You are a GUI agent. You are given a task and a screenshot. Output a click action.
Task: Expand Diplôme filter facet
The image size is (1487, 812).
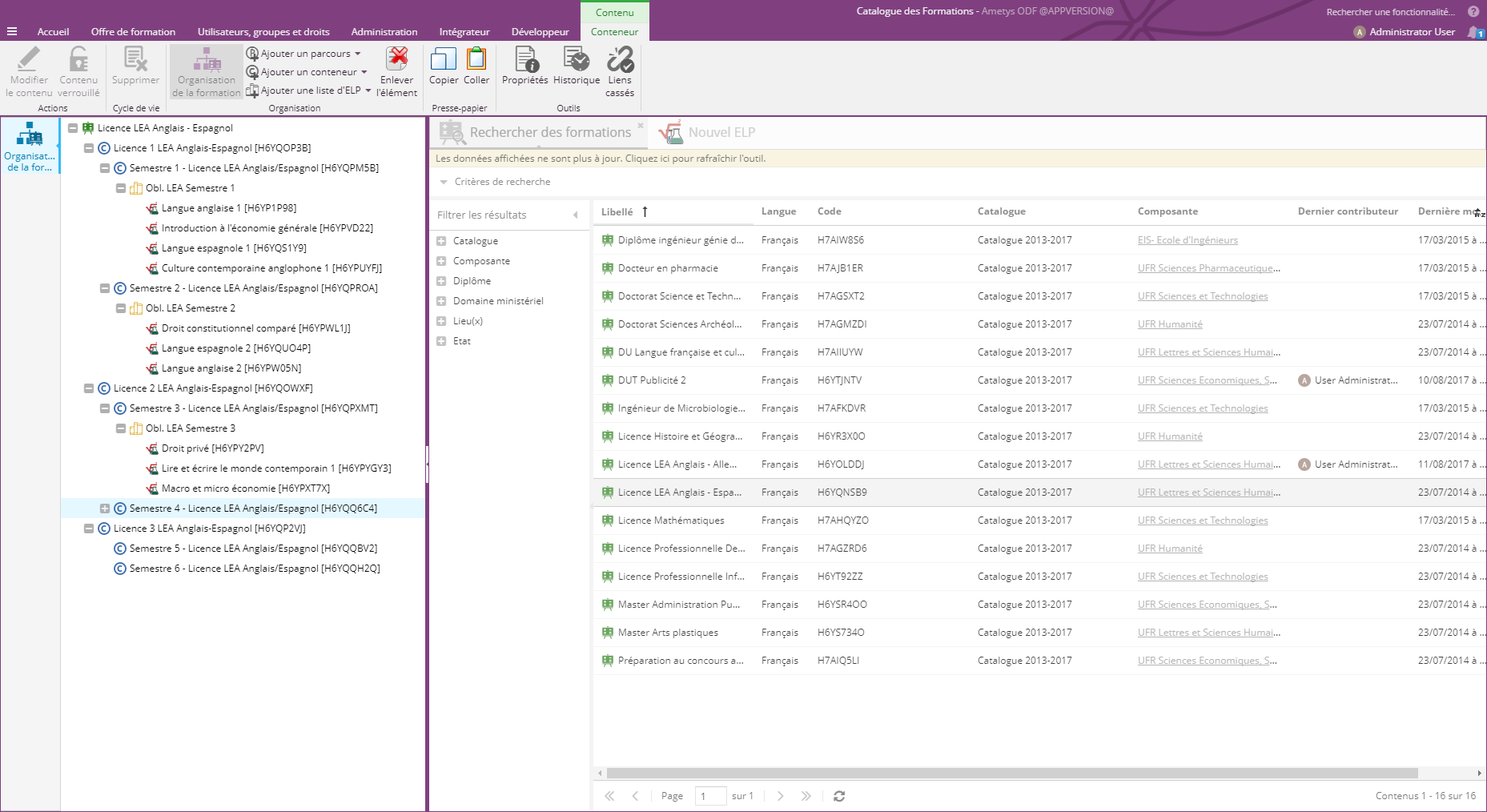click(441, 281)
